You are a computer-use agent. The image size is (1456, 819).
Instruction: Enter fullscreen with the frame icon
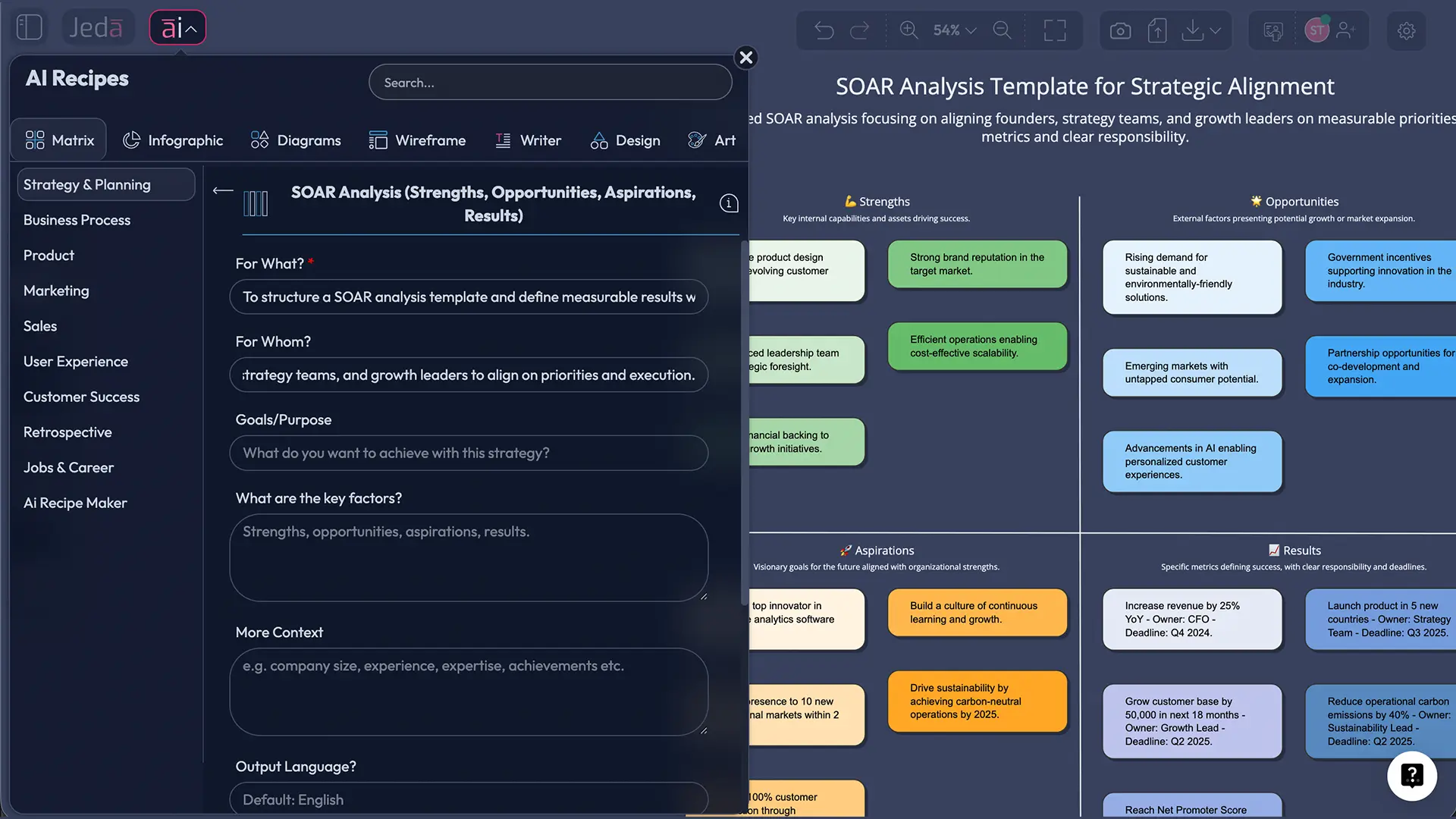pos(1055,30)
